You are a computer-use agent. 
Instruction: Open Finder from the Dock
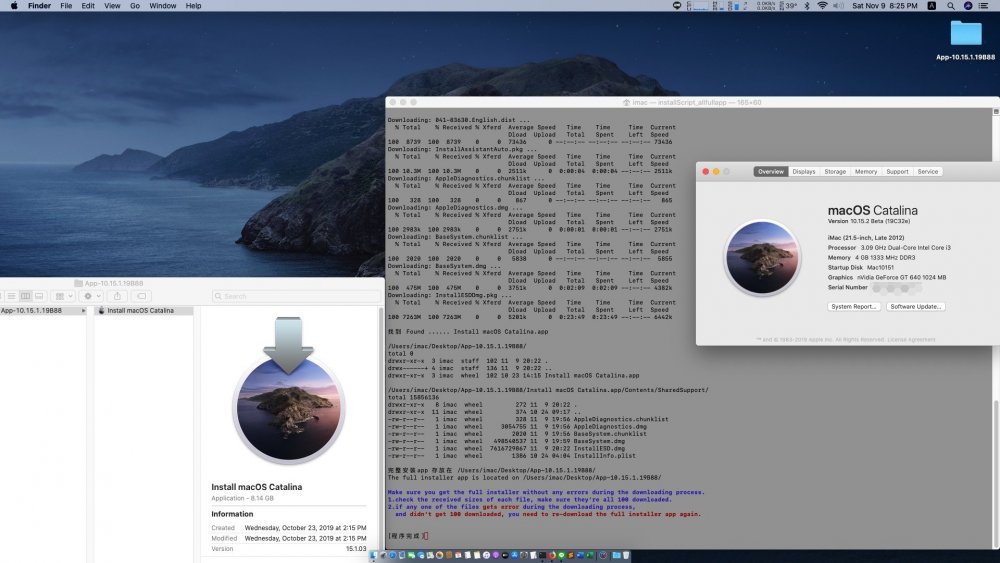(373, 555)
